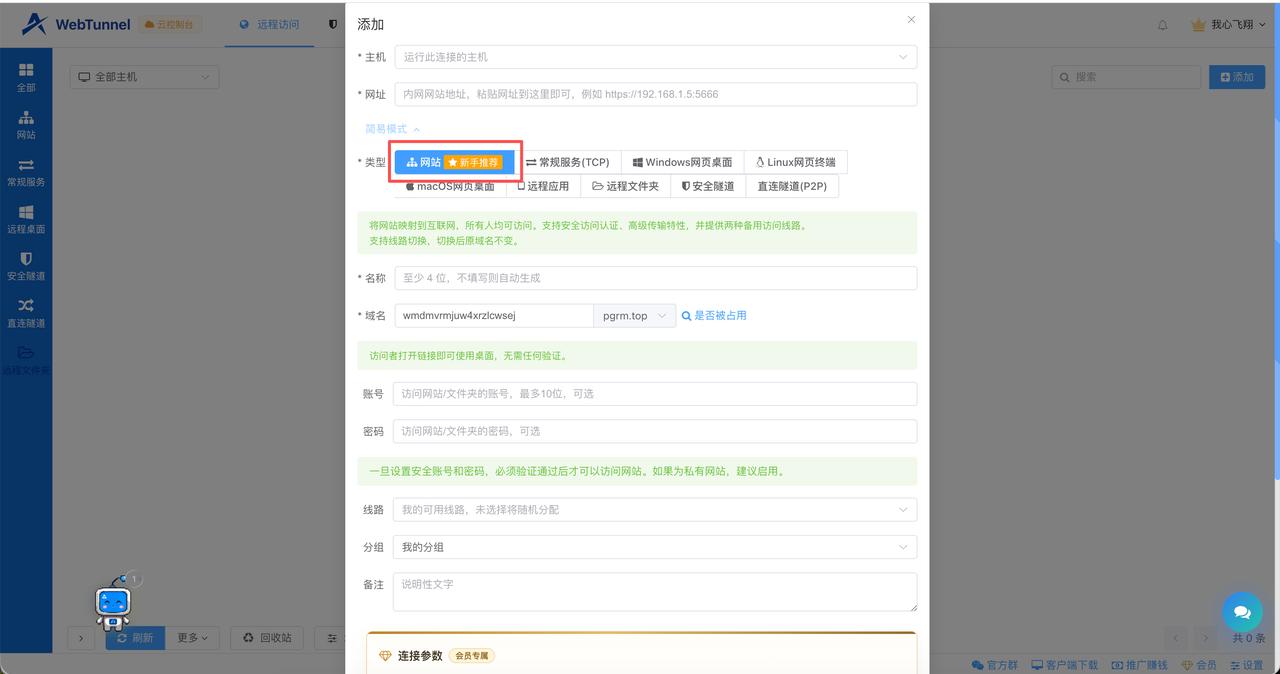Click the 会员专属 badge
The height and width of the screenshot is (674, 1280).
[x=472, y=656]
